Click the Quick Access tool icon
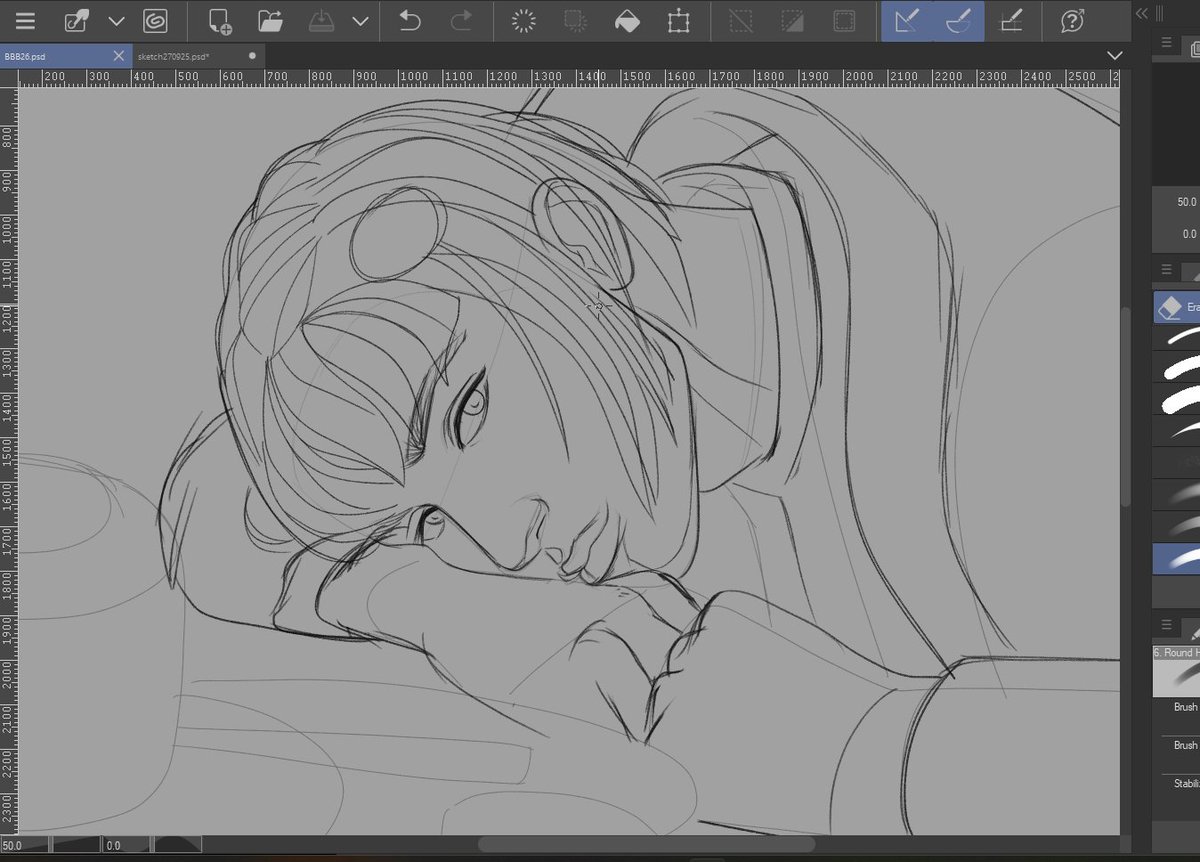Screen dimensions: 1200x862 (x=76, y=21)
